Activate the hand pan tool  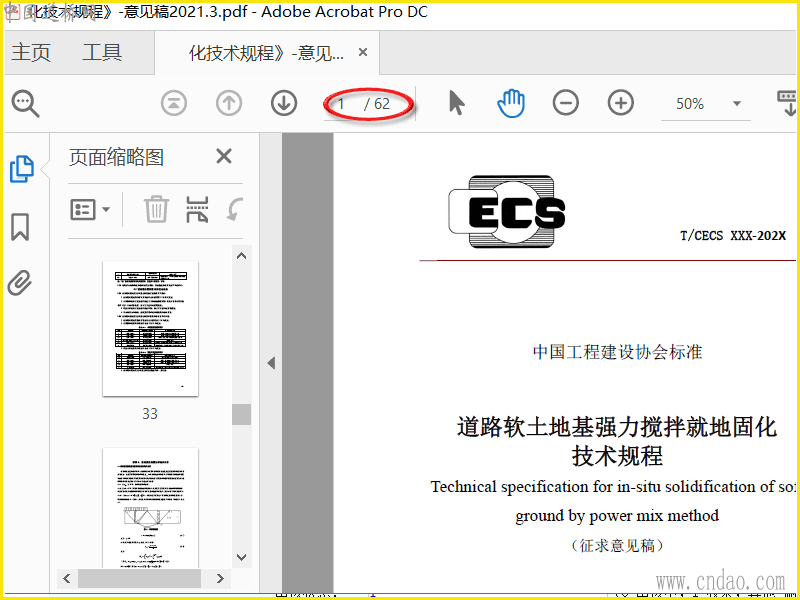(x=511, y=104)
